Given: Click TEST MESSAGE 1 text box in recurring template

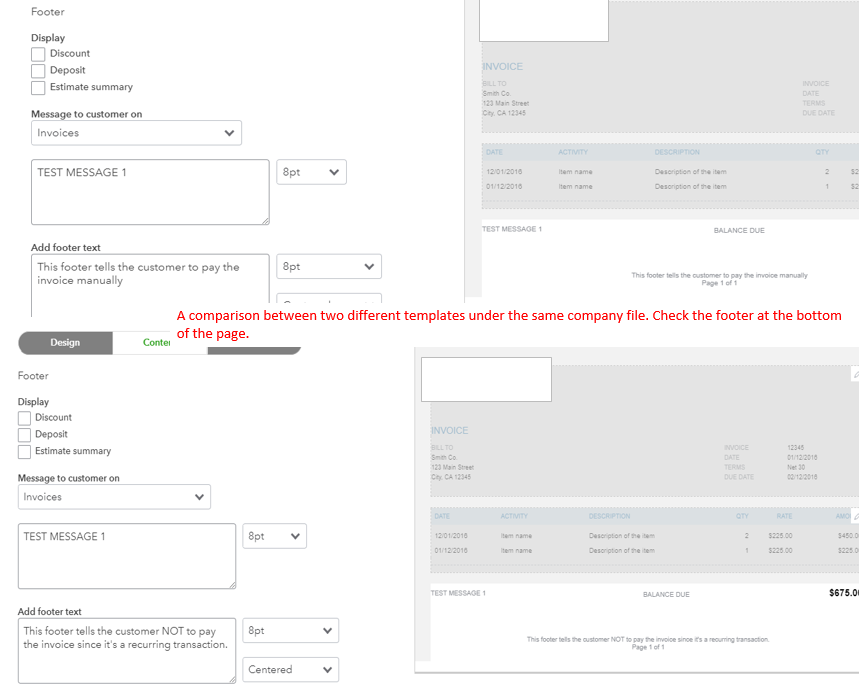Looking at the screenshot, I should tap(127, 556).
